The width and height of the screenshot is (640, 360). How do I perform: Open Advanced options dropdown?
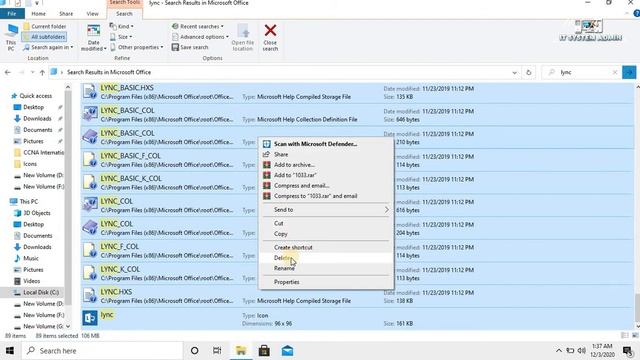200,37
